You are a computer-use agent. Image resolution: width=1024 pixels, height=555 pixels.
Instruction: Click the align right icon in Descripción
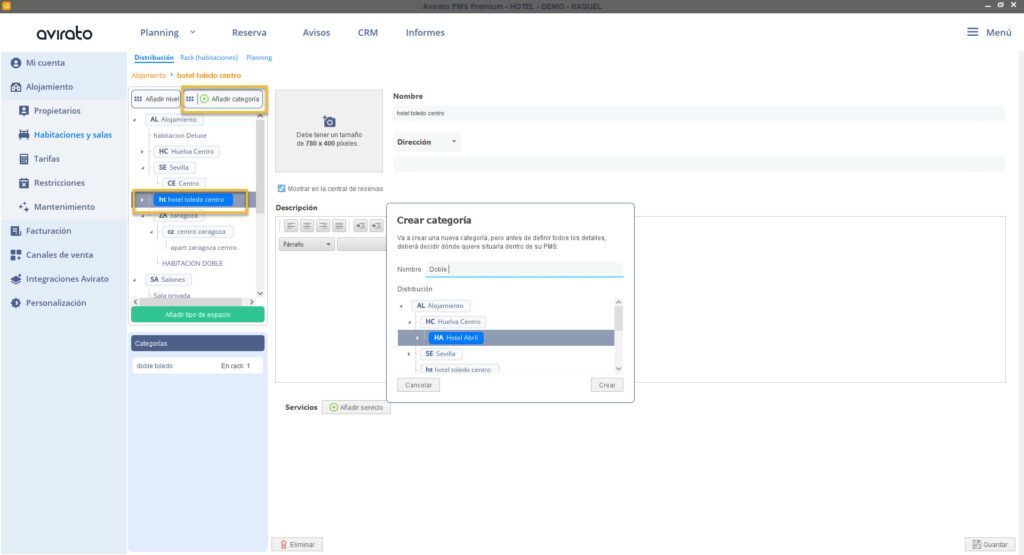tap(323, 226)
